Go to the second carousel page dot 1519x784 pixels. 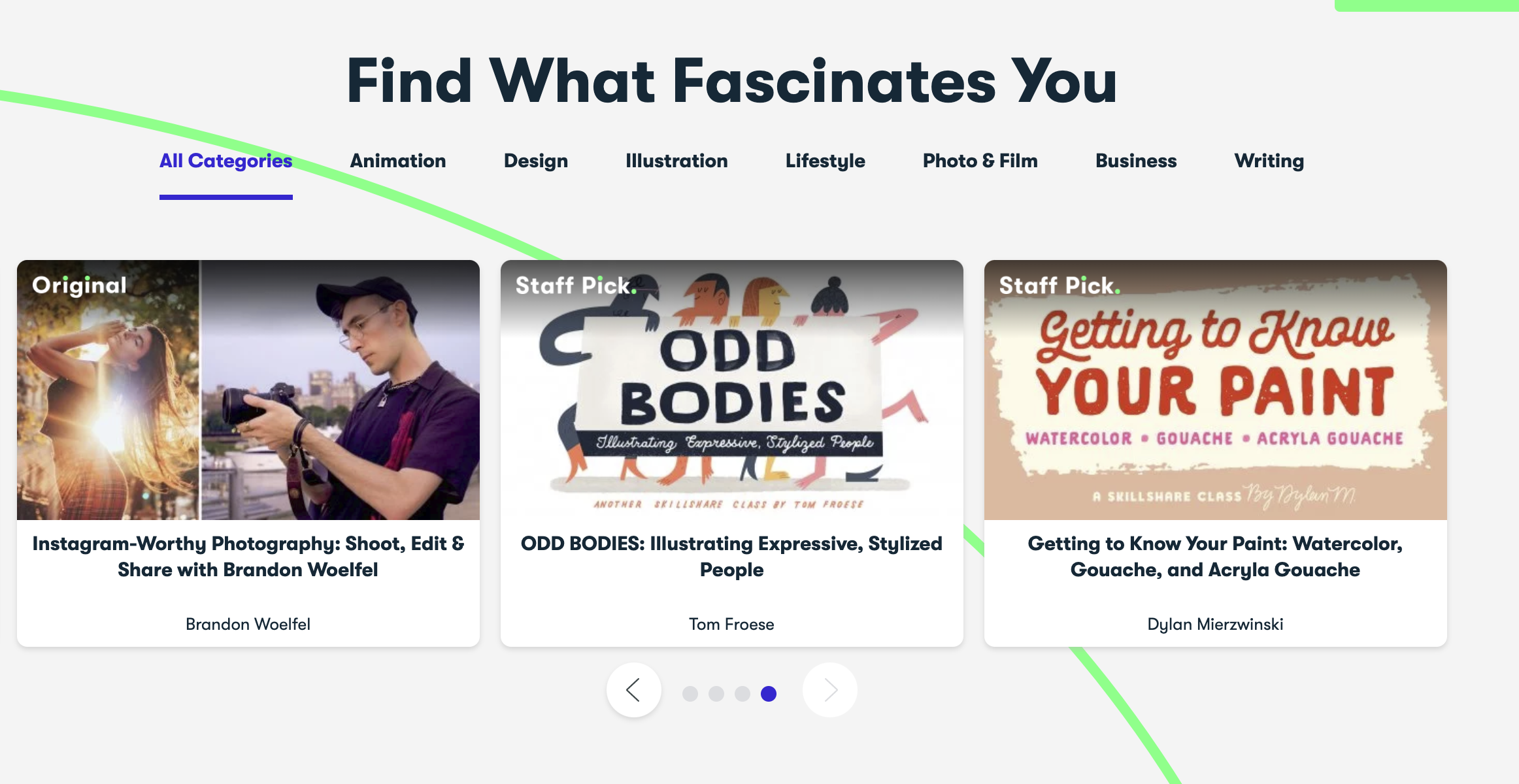[x=716, y=694]
